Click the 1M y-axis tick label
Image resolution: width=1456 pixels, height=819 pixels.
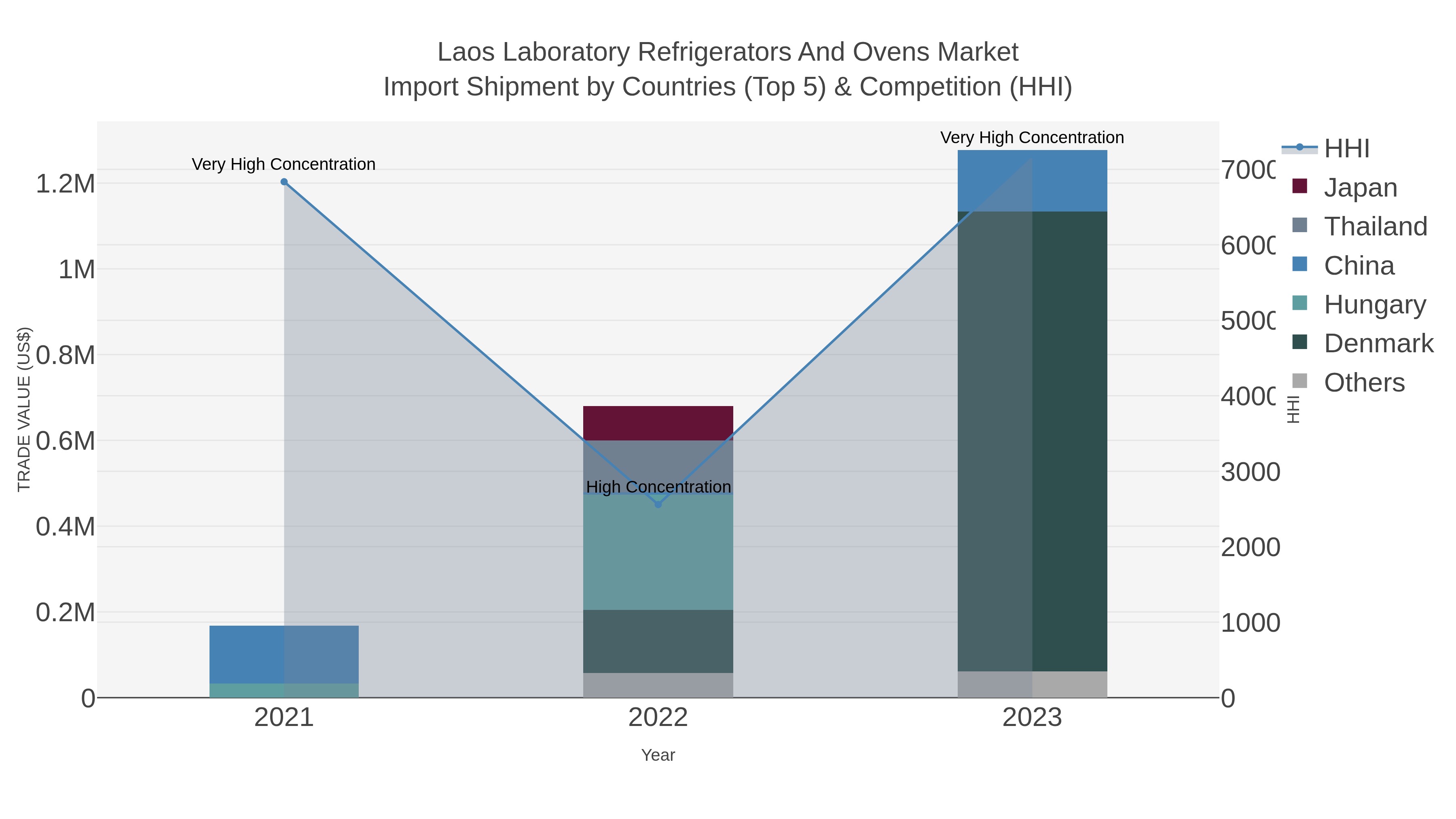point(77,270)
